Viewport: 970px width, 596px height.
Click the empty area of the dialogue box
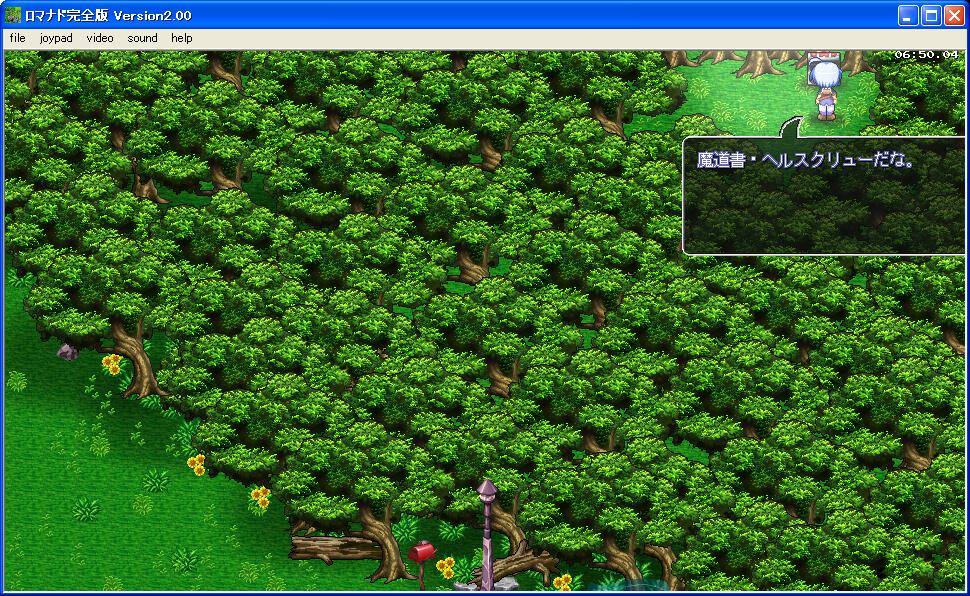pos(825,215)
